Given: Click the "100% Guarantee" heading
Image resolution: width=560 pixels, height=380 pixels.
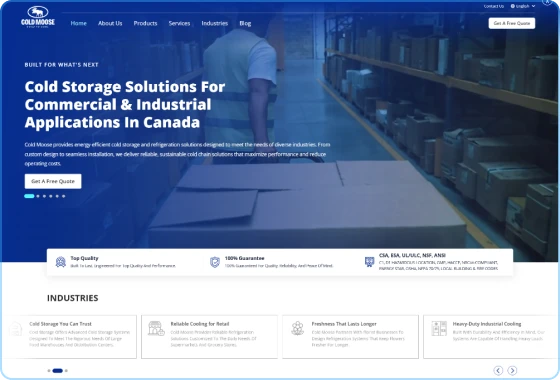Looking at the screenshot, I should click(x=244, y=258).
